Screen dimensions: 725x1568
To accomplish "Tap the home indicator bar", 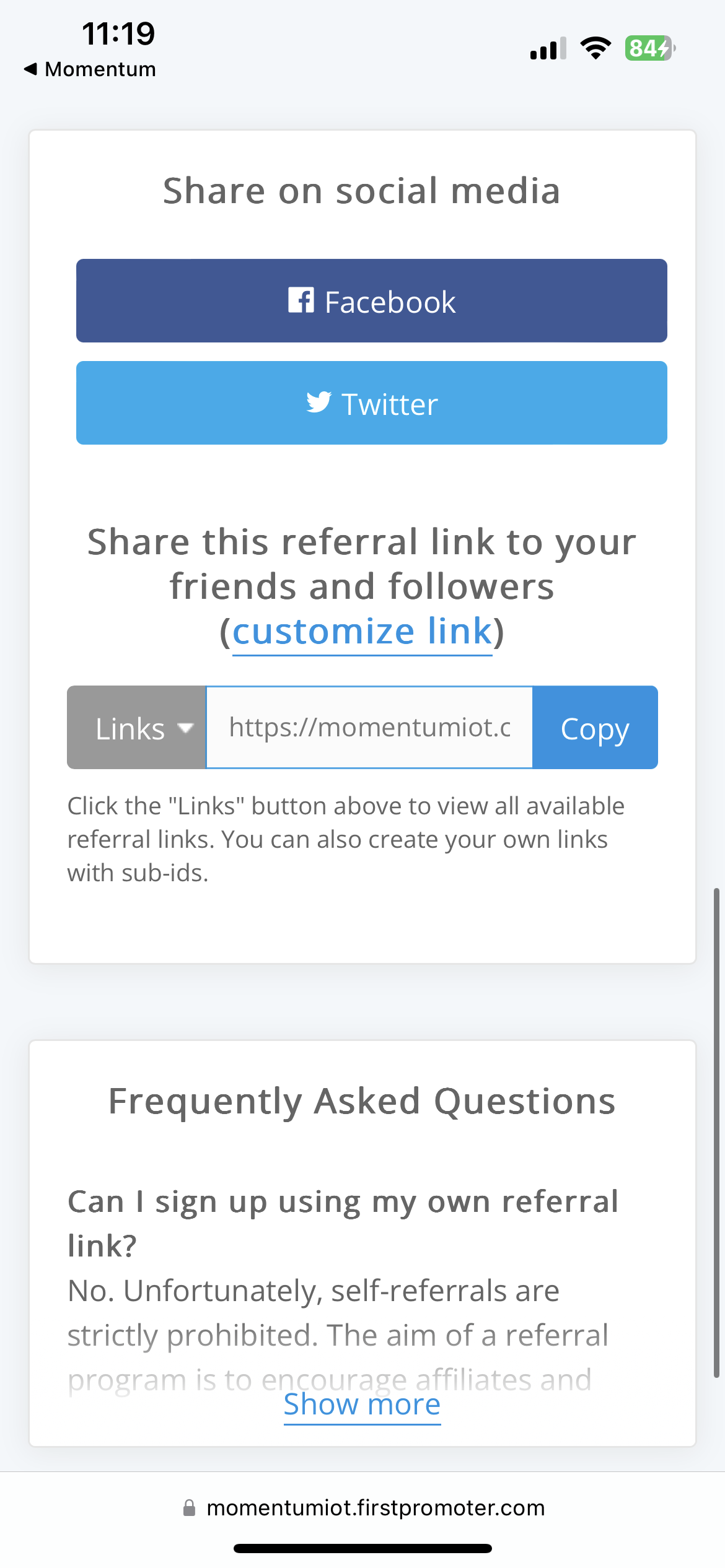I will coord(362,1548).
